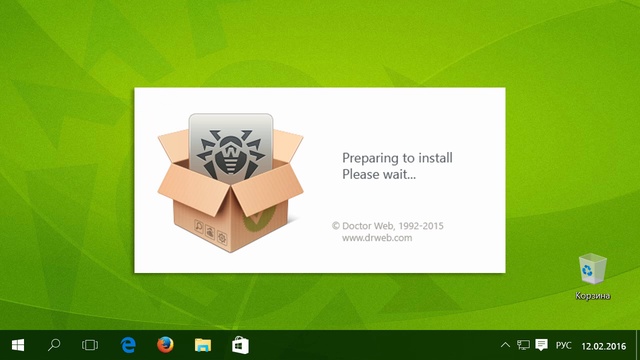
Task: Click the Dr.Web spider box logo
Action: [x=231, y=183]
